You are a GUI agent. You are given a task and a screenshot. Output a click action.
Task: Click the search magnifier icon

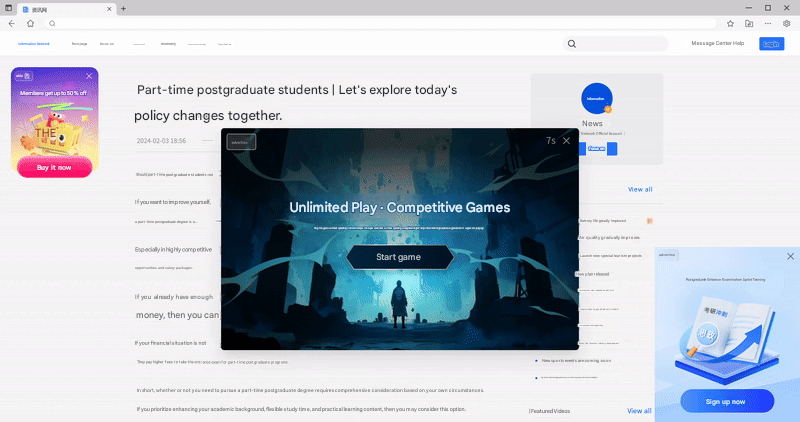point(572,44)
